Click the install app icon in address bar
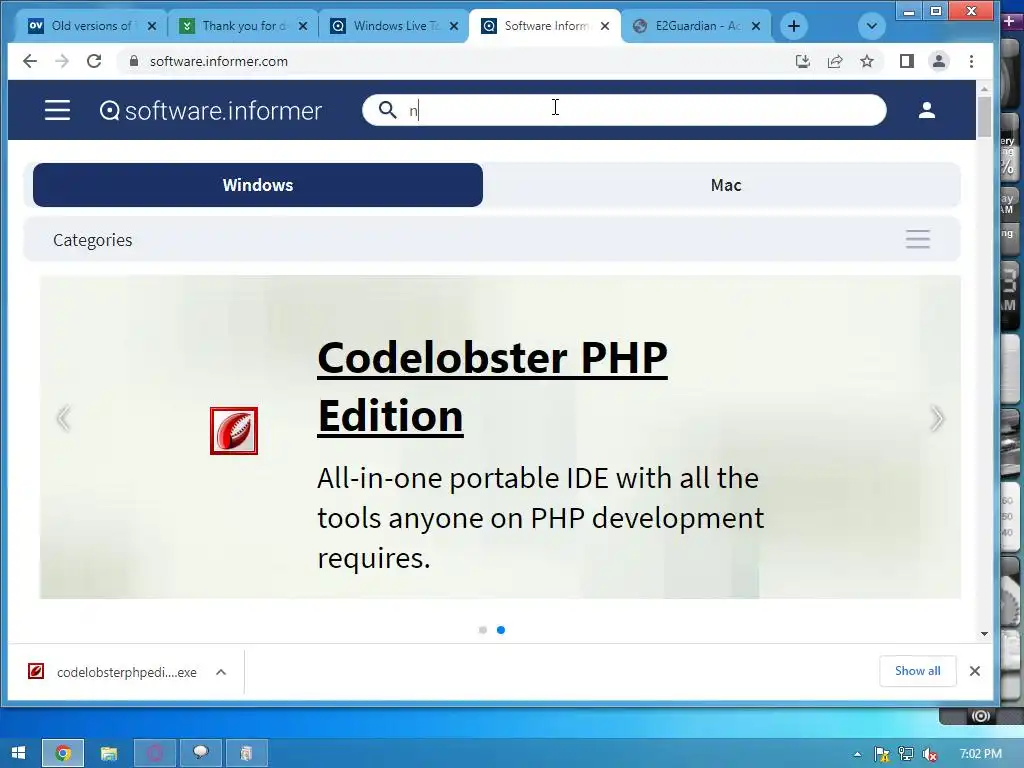 tap(803, 61)
